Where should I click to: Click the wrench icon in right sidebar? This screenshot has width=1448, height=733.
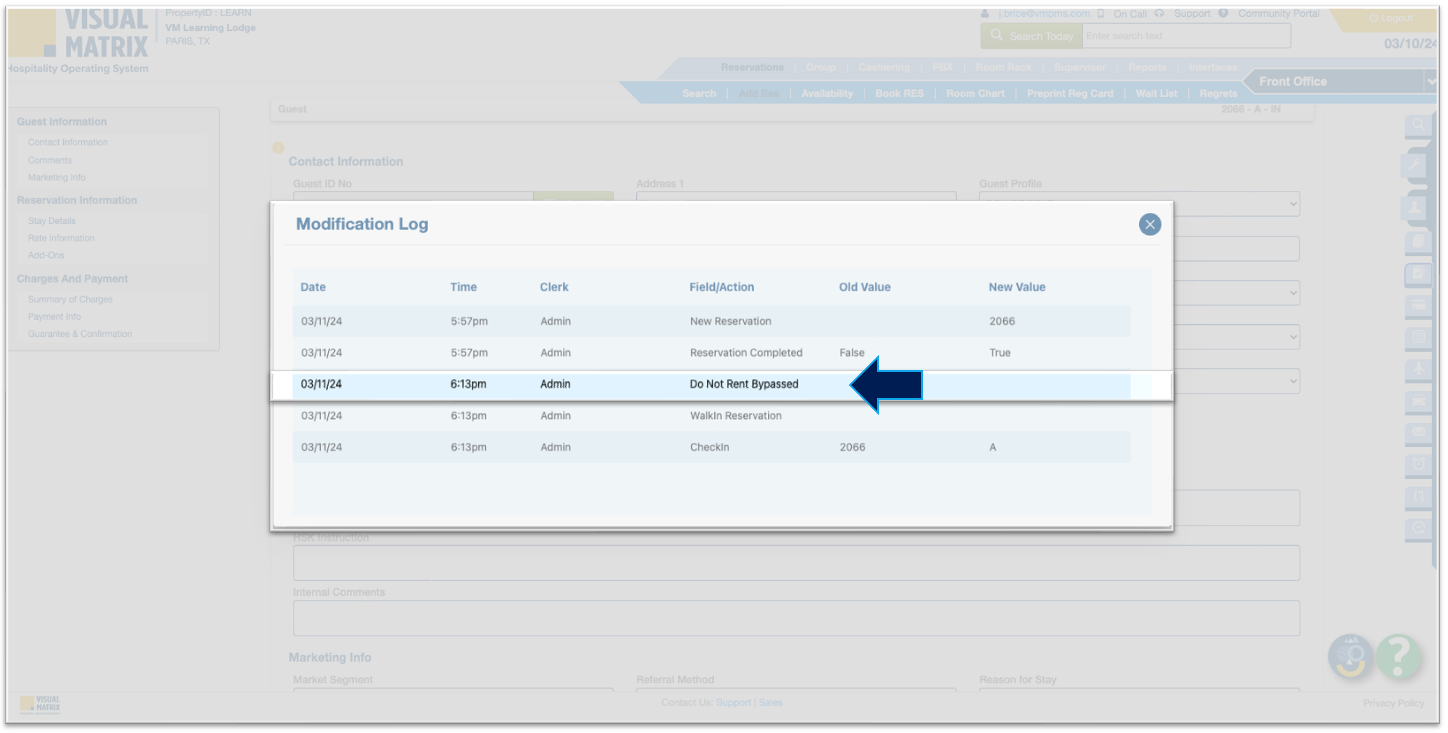[1418, 165]
